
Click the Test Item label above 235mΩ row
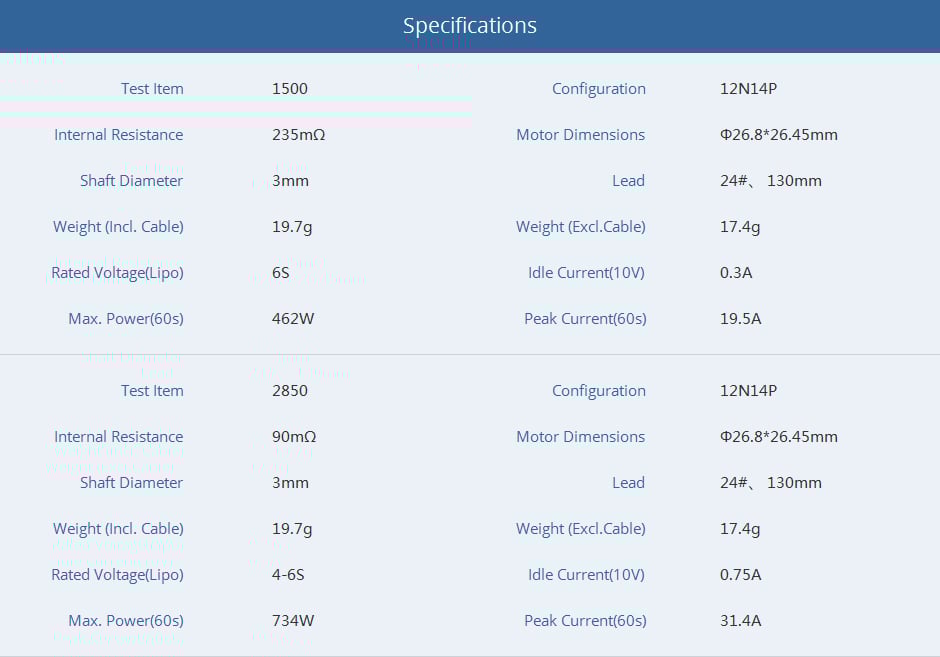click(152, 89)
